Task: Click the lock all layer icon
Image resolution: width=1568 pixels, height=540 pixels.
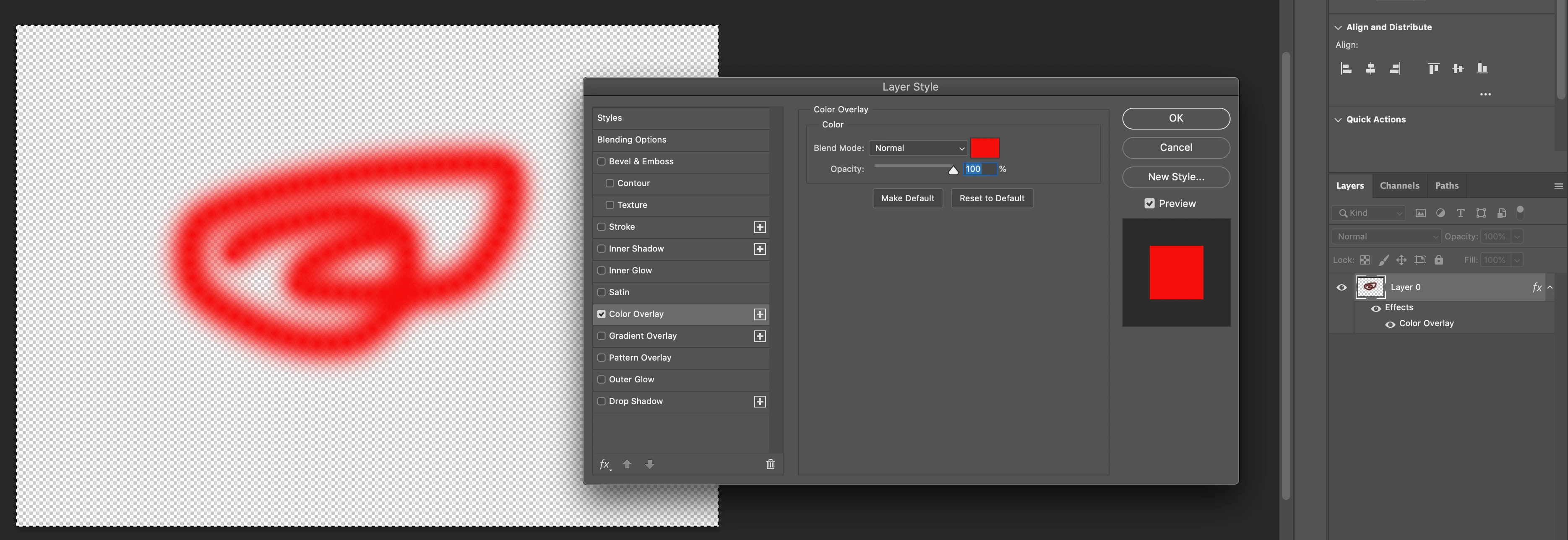Action: (1438, 260)
